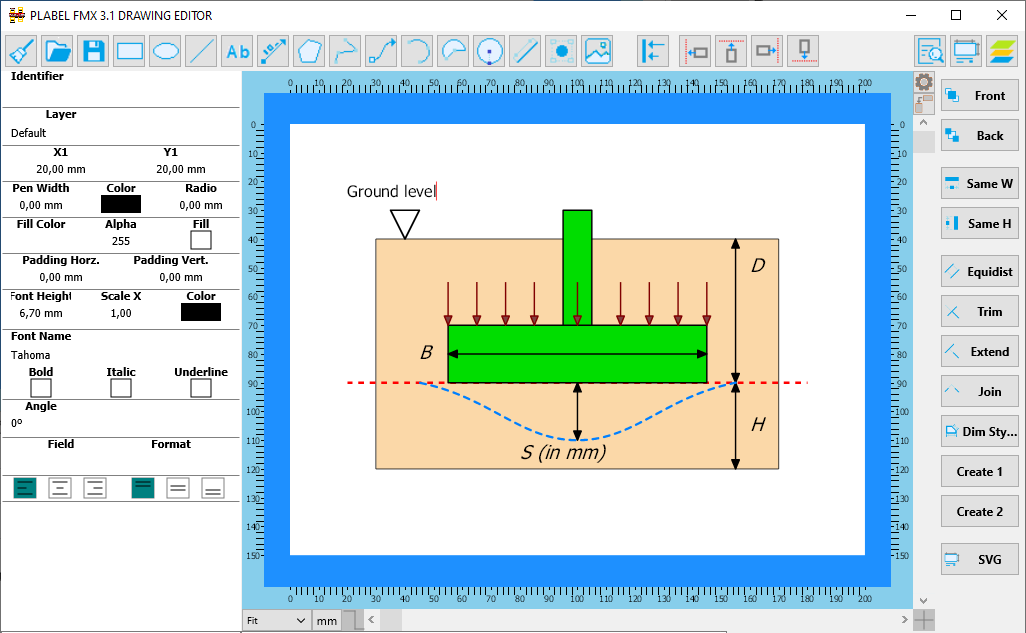Open the Fit zoom dropdown
The image size is (1026, 633).
click(276, 620)
